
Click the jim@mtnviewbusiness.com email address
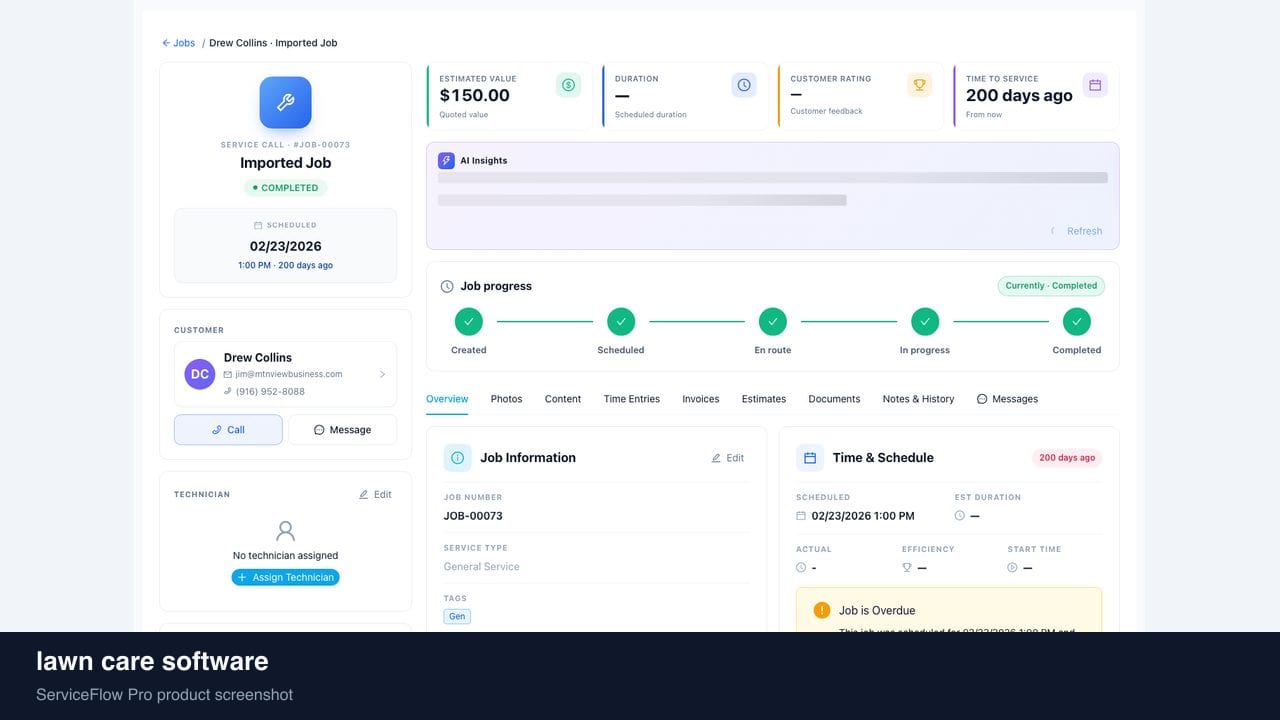tap(289, 374)
